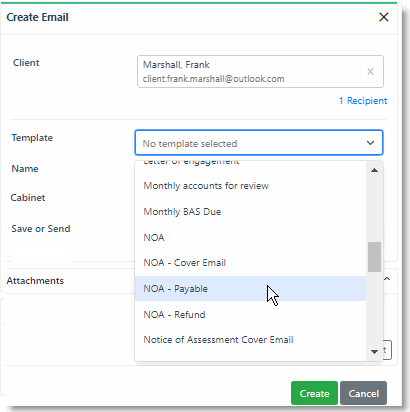410x412 pixels.
Task: Expand the Template dropdown chevron
Action: click(x=370, y=143)
